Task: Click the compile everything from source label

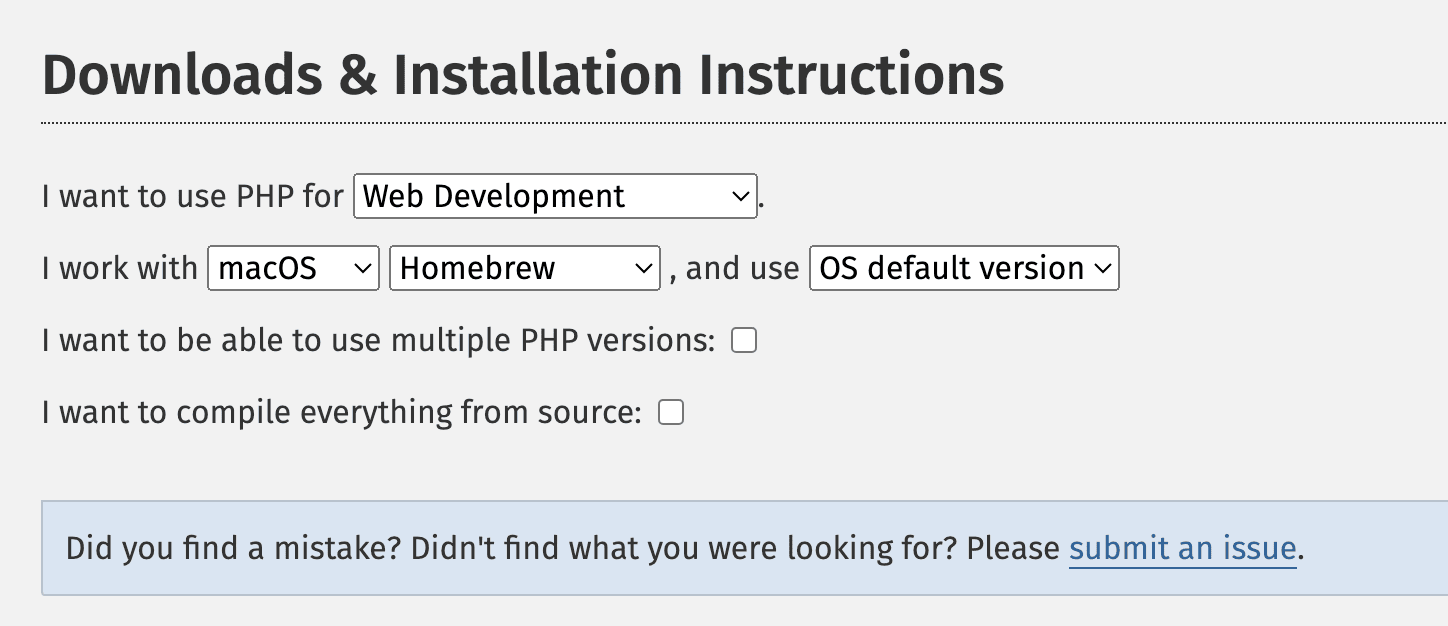Action: (341, 412)
